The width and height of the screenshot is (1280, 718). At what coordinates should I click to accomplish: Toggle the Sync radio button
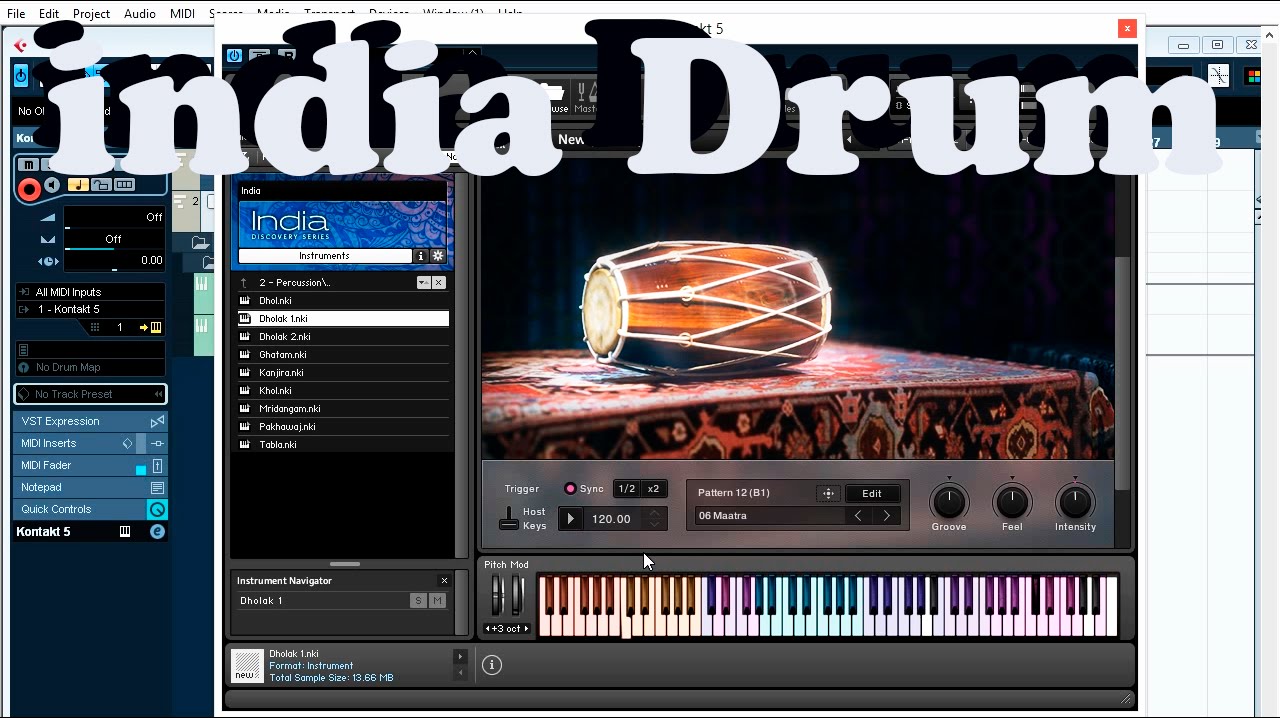[570, 489]
